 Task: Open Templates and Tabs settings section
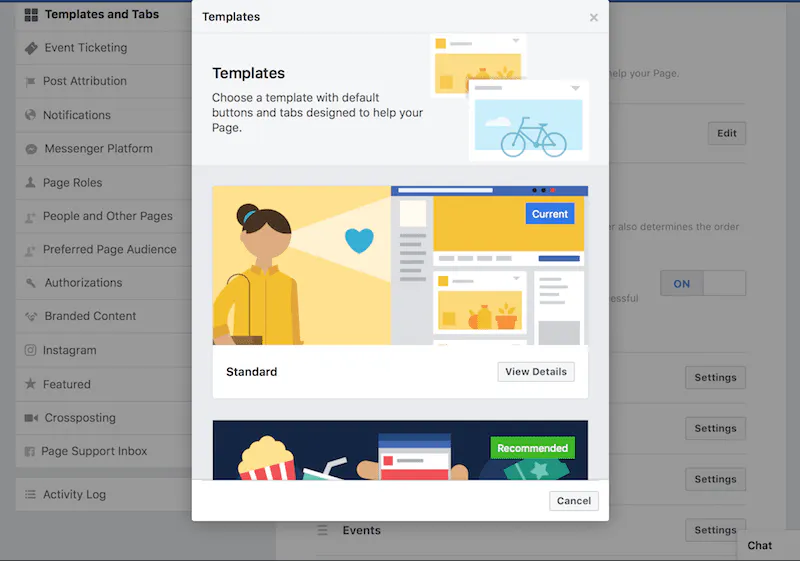(104, 15)
